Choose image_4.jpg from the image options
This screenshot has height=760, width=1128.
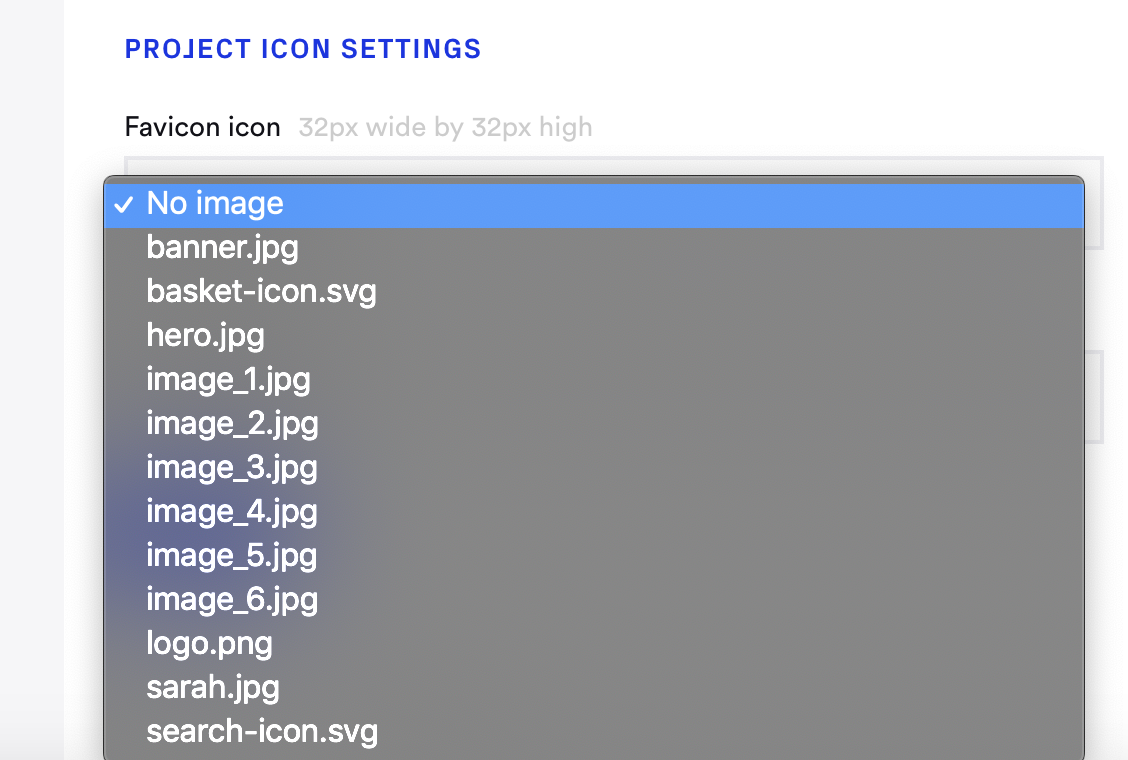[232, 511]
